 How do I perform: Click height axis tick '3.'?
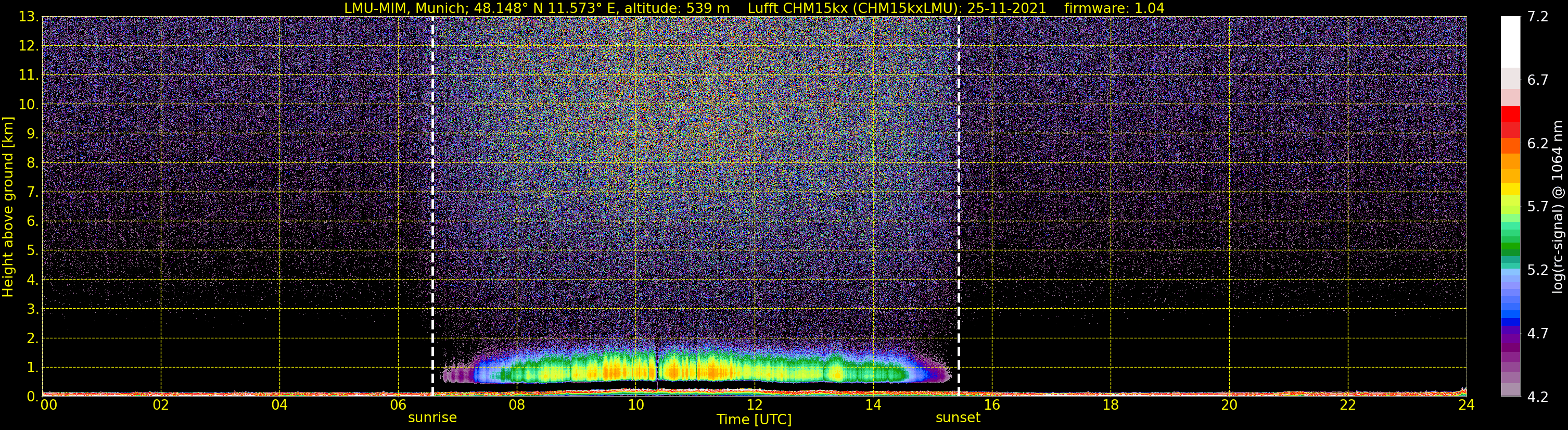click(33, 309)
